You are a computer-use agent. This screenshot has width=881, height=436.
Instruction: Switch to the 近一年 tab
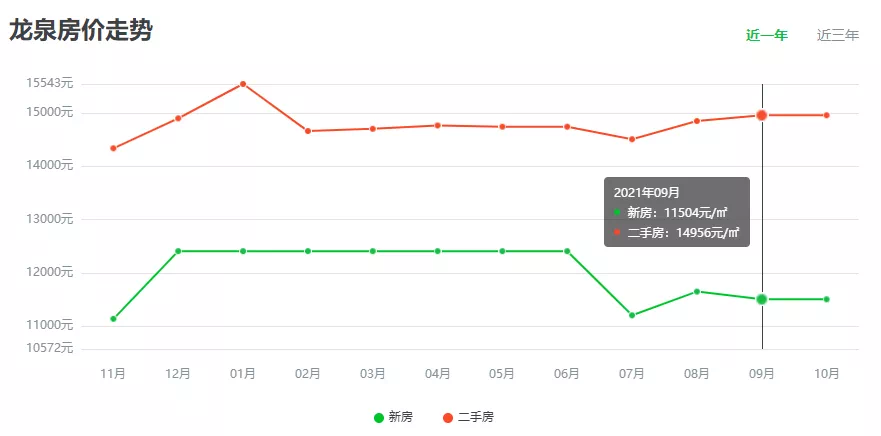click(766, 36)
